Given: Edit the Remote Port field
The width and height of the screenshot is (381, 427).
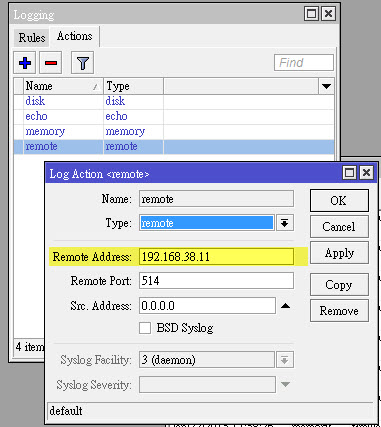Looking at the screenshot, I should pyautogui.click(x=216, y=281).
